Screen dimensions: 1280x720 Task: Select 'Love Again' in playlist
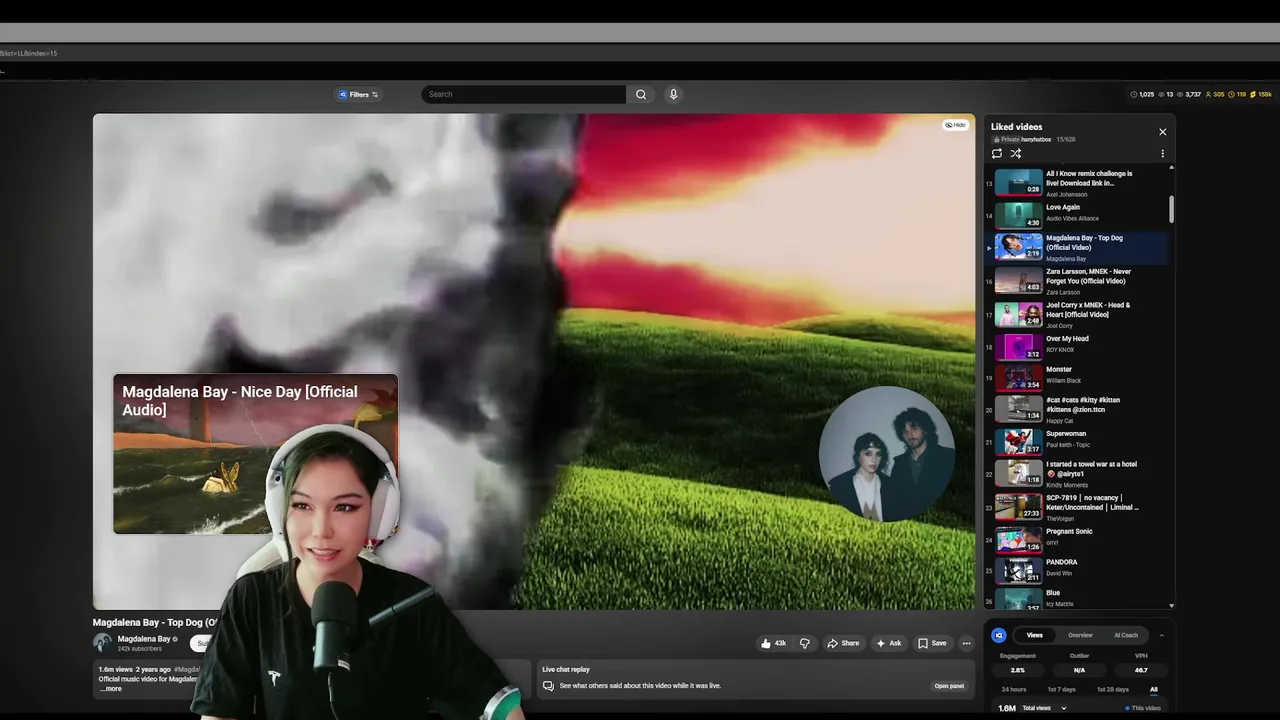(1077, 215)
